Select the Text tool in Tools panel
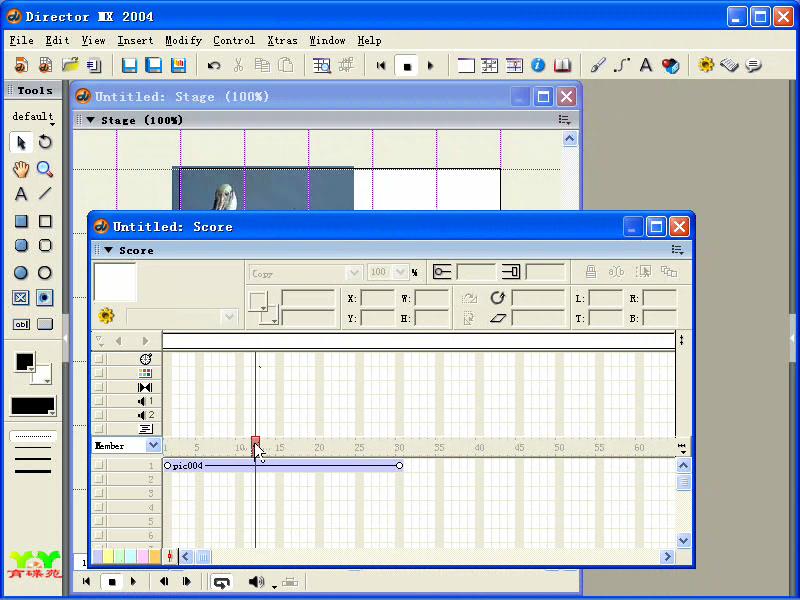This screenshot has height=600, width=800. click(21, 194)
